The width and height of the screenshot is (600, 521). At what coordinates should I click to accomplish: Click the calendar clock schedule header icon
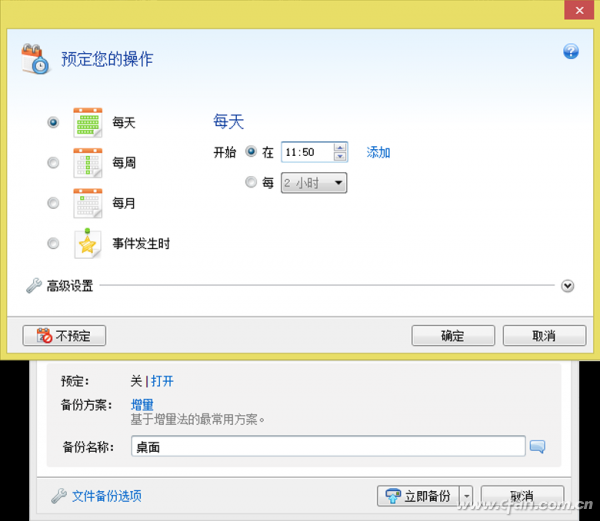(35, 59)
